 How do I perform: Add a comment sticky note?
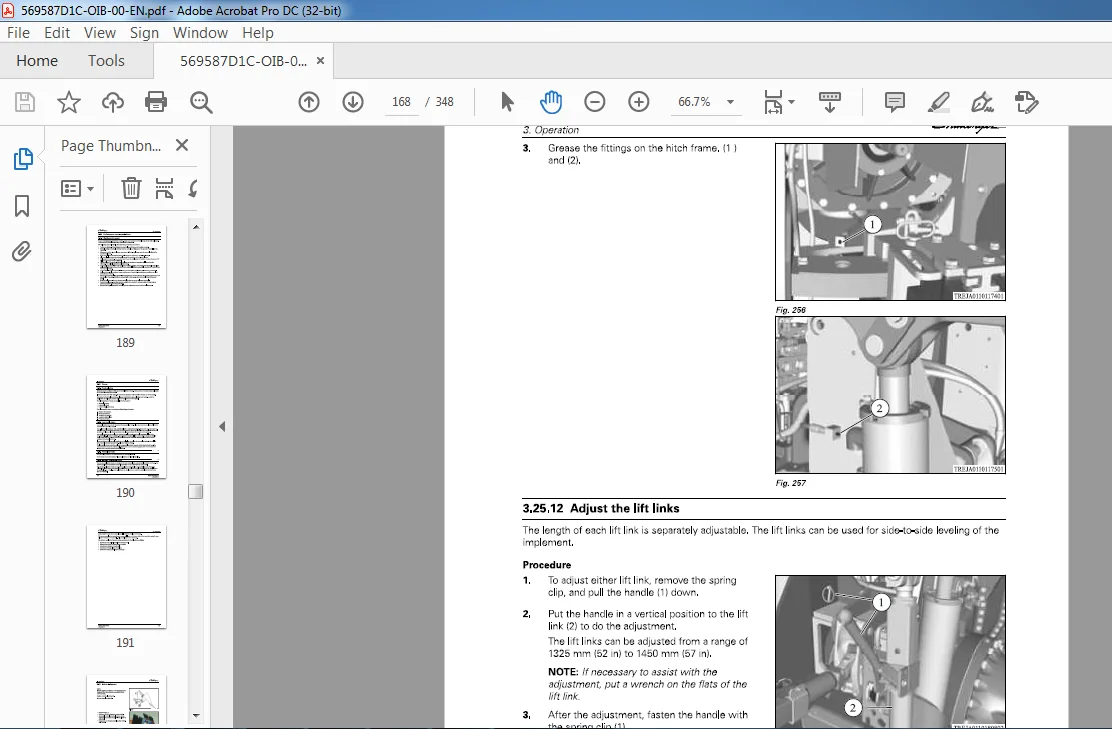coord(895,102)
